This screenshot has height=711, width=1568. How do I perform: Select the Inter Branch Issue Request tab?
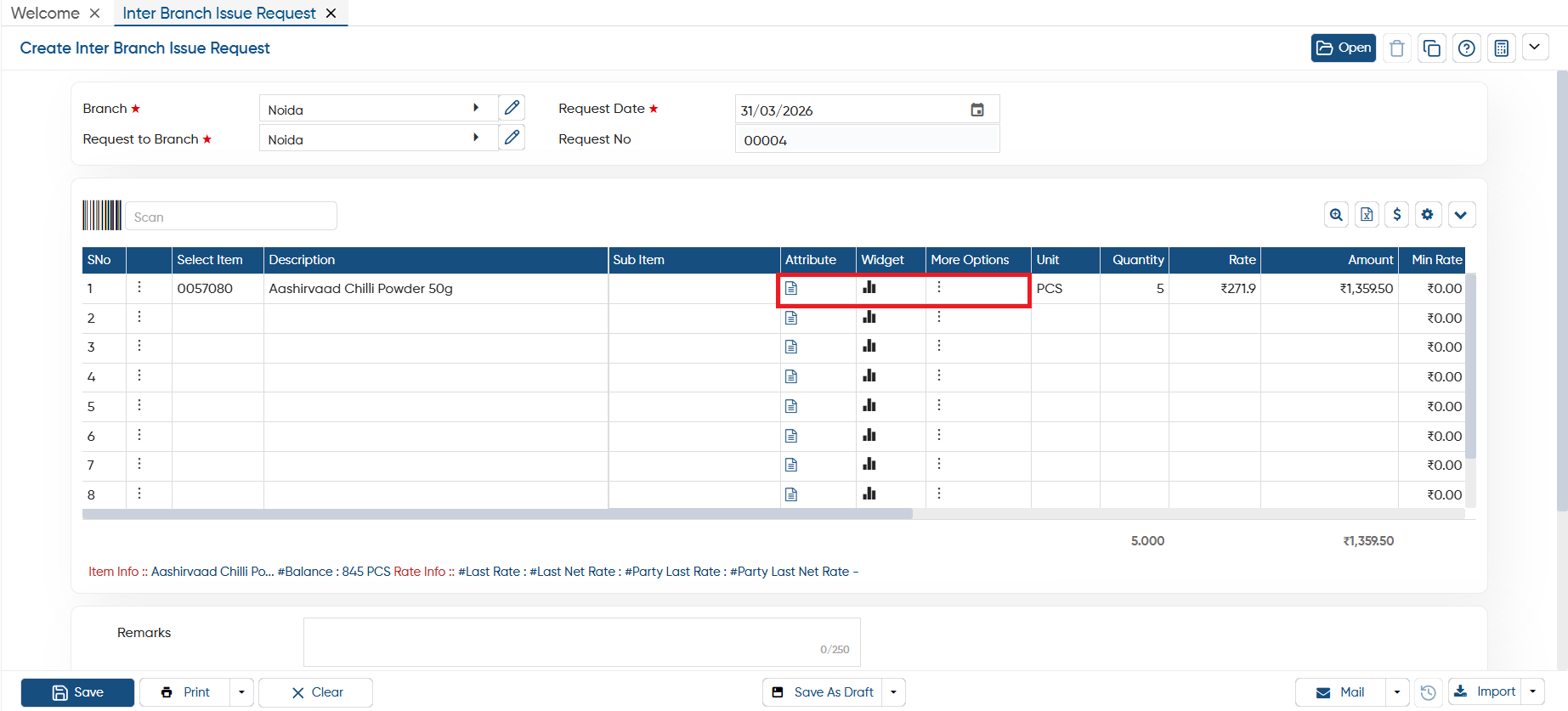coord(219,13)
